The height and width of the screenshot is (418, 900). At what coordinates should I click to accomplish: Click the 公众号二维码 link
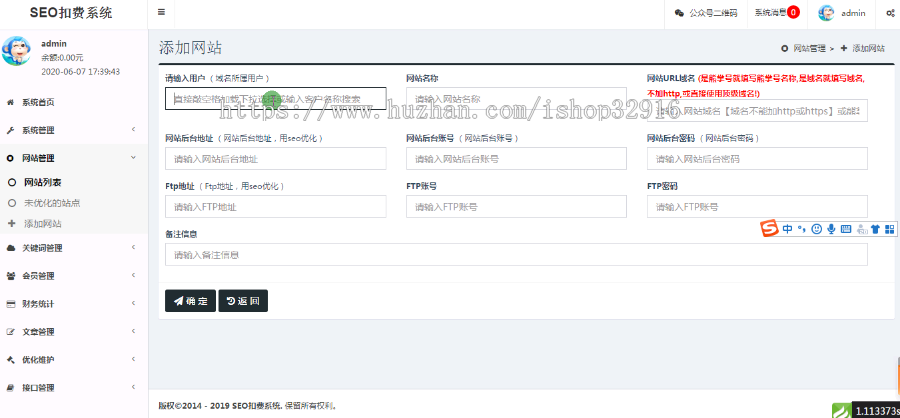point(713,13)
